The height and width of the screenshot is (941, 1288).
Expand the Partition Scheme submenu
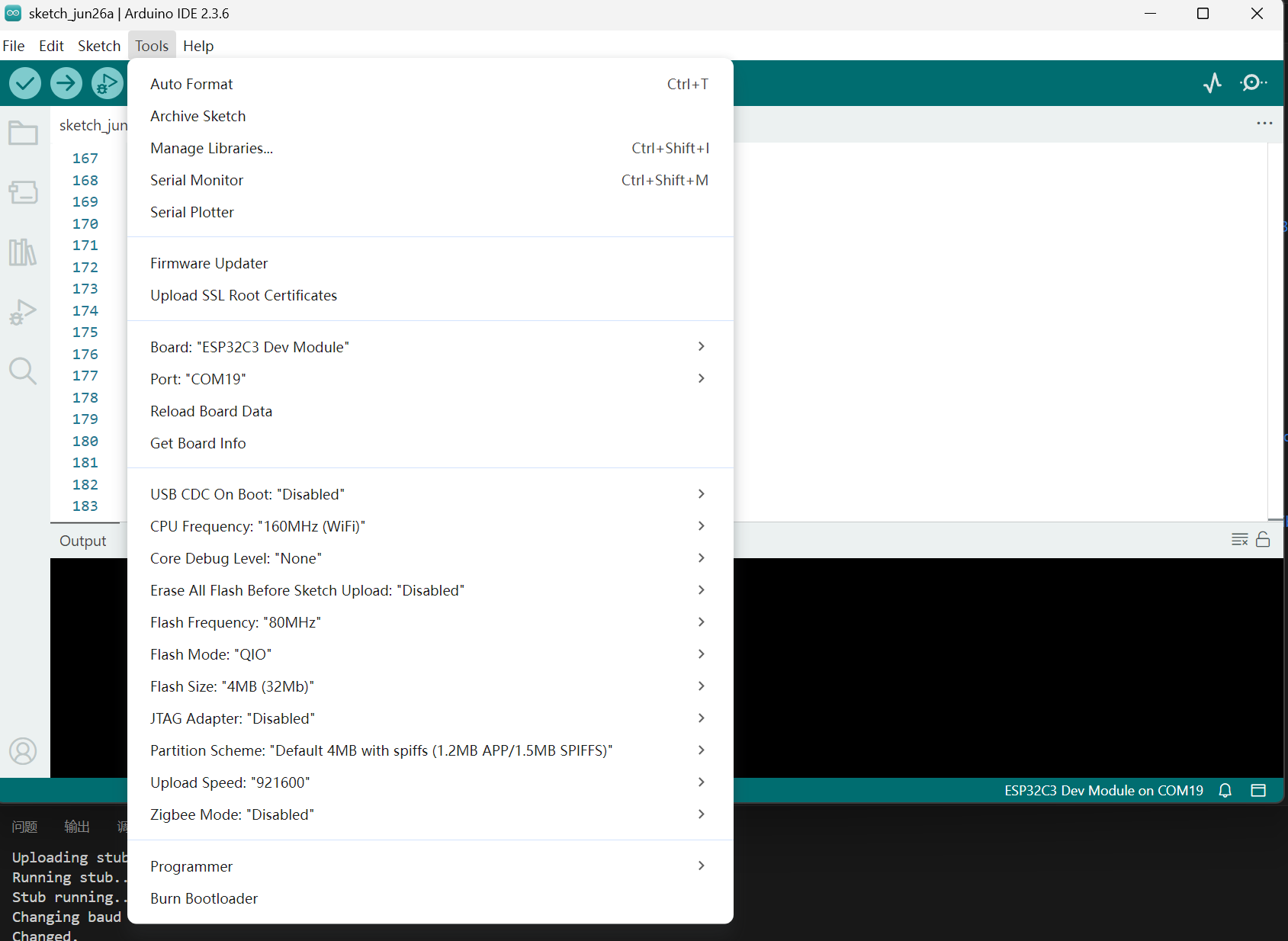pyautogui.click(x=430, y=750)
